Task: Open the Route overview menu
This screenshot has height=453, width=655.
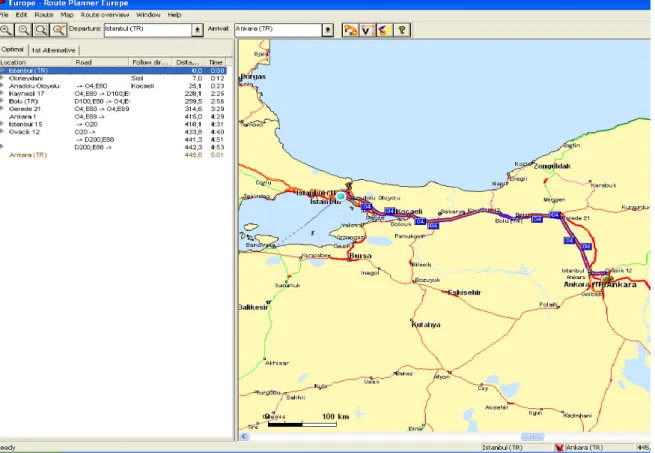Action: point(105,15)
